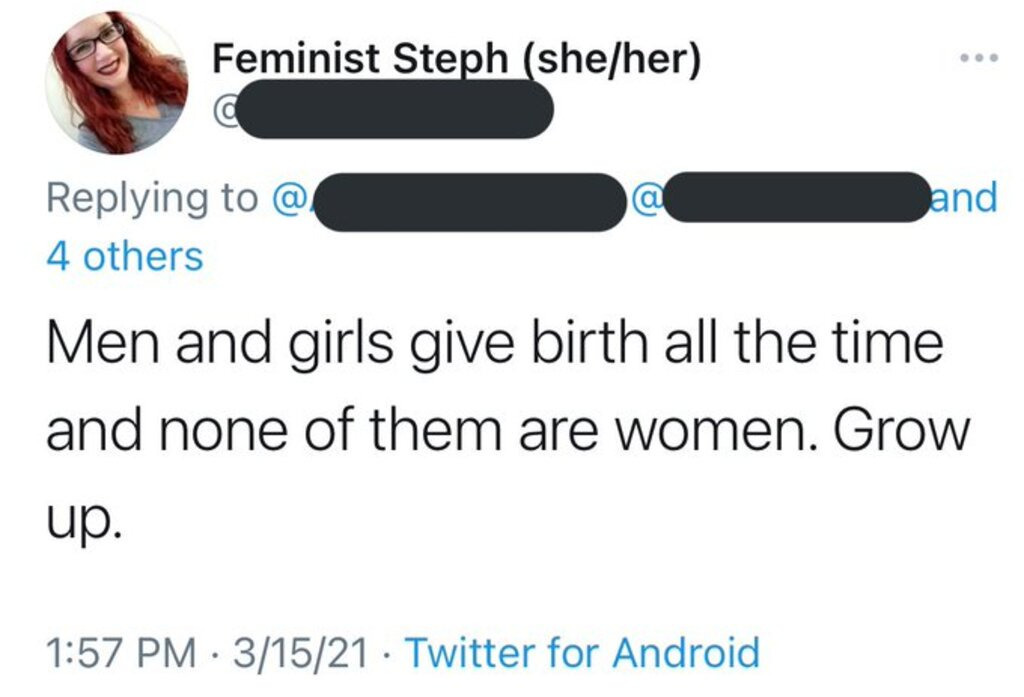Click the "Replying to" label

coord(152,199)
